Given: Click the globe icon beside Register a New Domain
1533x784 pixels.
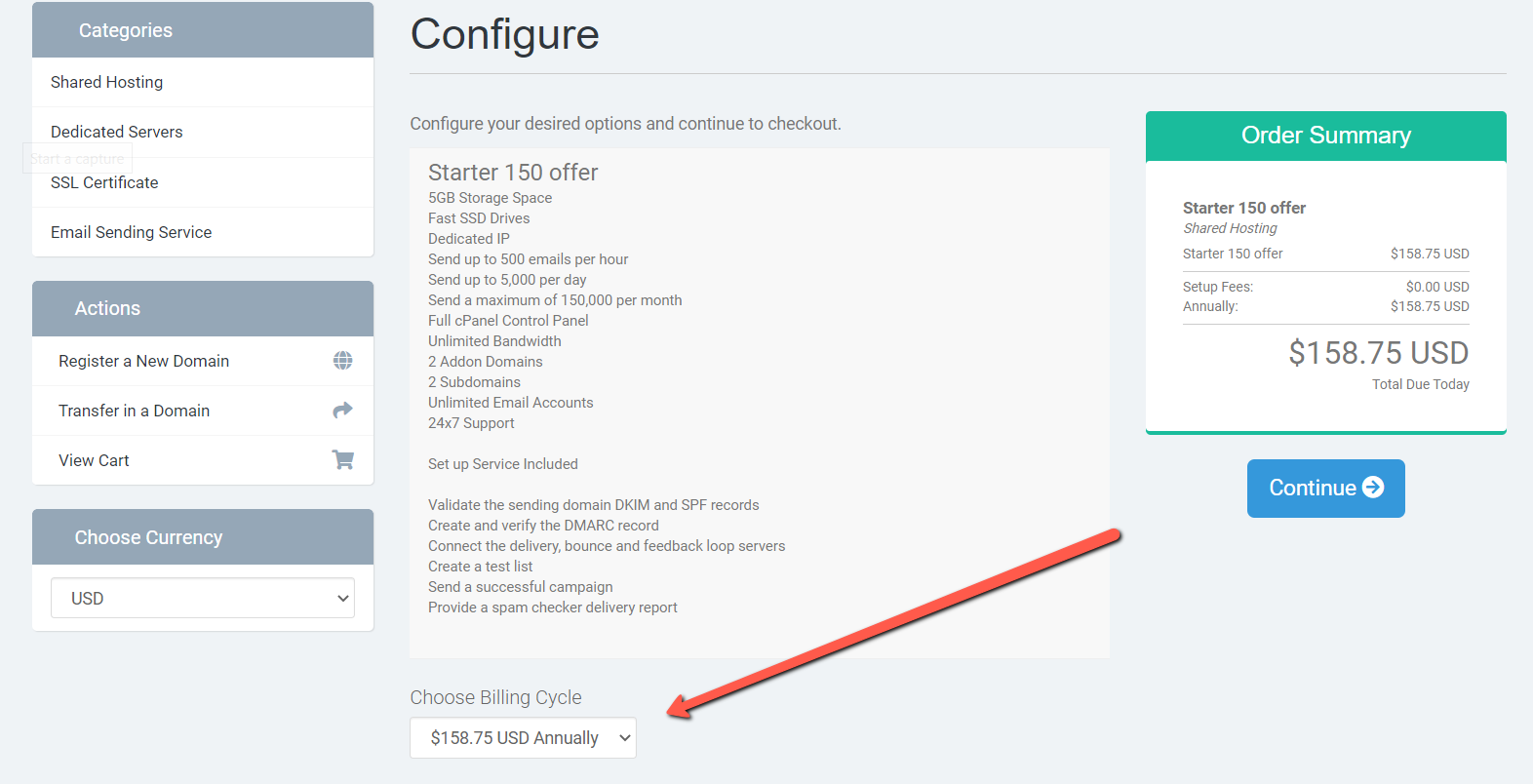Looking at the screenshot, I should click(x=342, y=361).
